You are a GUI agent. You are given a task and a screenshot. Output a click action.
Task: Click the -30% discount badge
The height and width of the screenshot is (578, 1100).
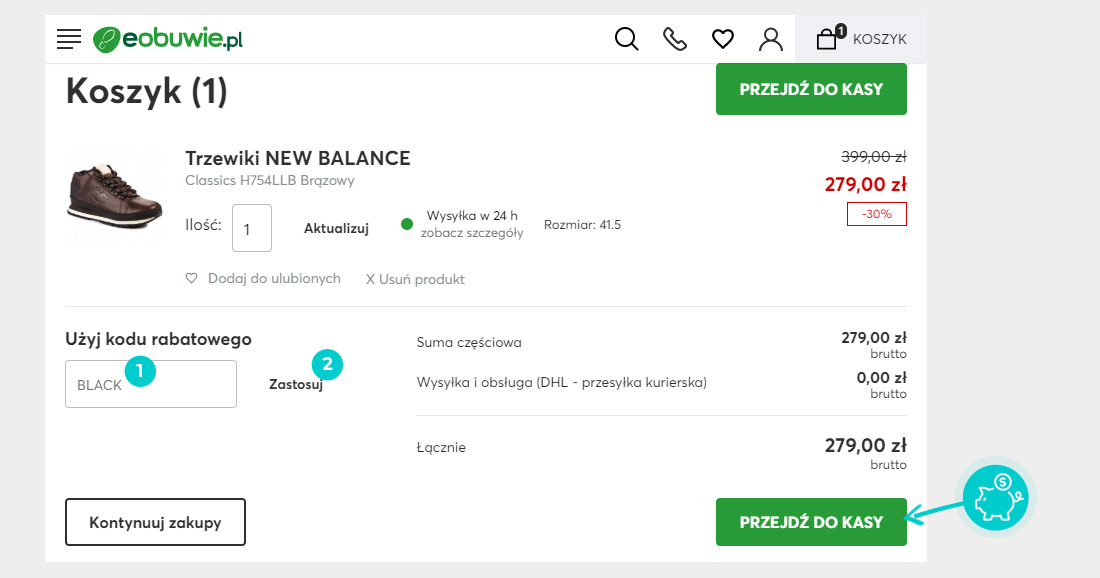[x=877, y=214]
